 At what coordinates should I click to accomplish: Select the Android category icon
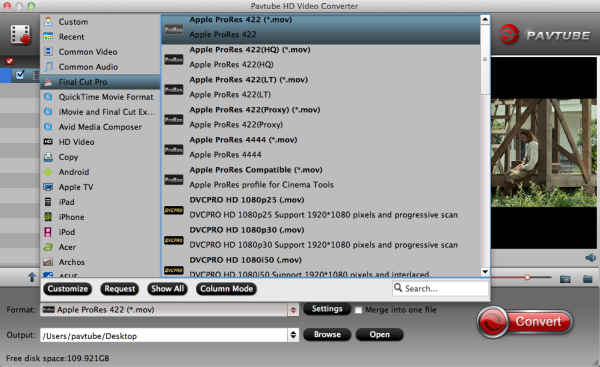[48, 172]
